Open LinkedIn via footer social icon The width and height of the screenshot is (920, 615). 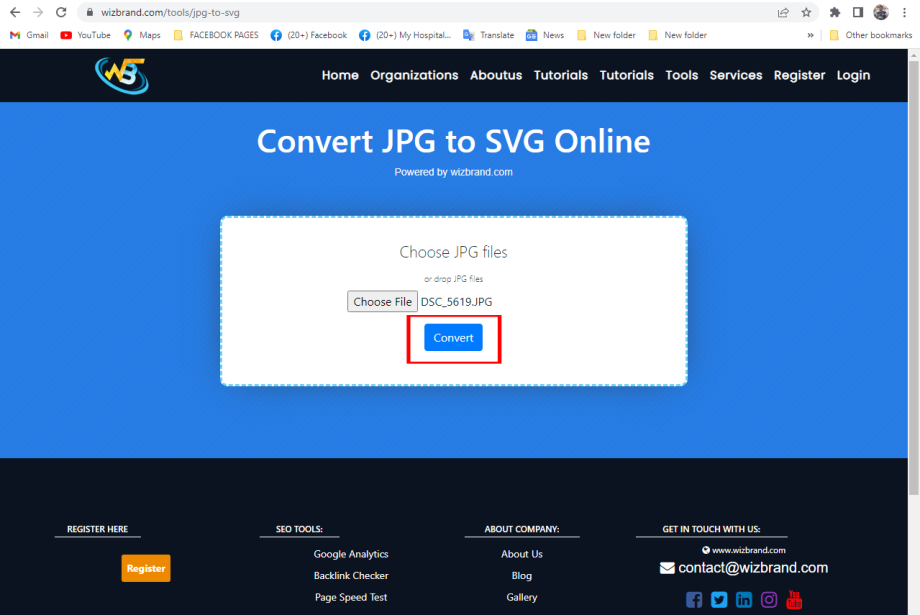click(x=744, y=599)
